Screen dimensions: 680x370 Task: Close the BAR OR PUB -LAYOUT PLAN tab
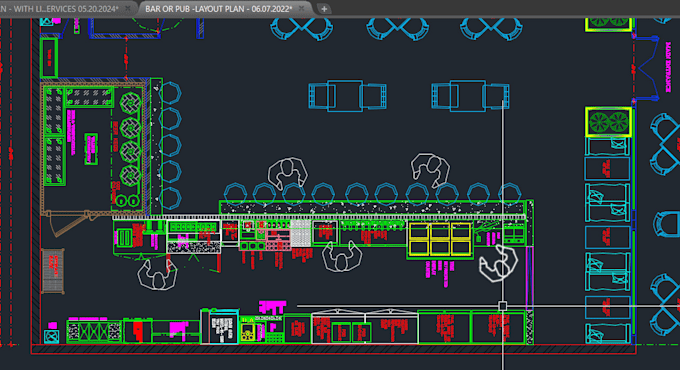(x=301, y=9)
